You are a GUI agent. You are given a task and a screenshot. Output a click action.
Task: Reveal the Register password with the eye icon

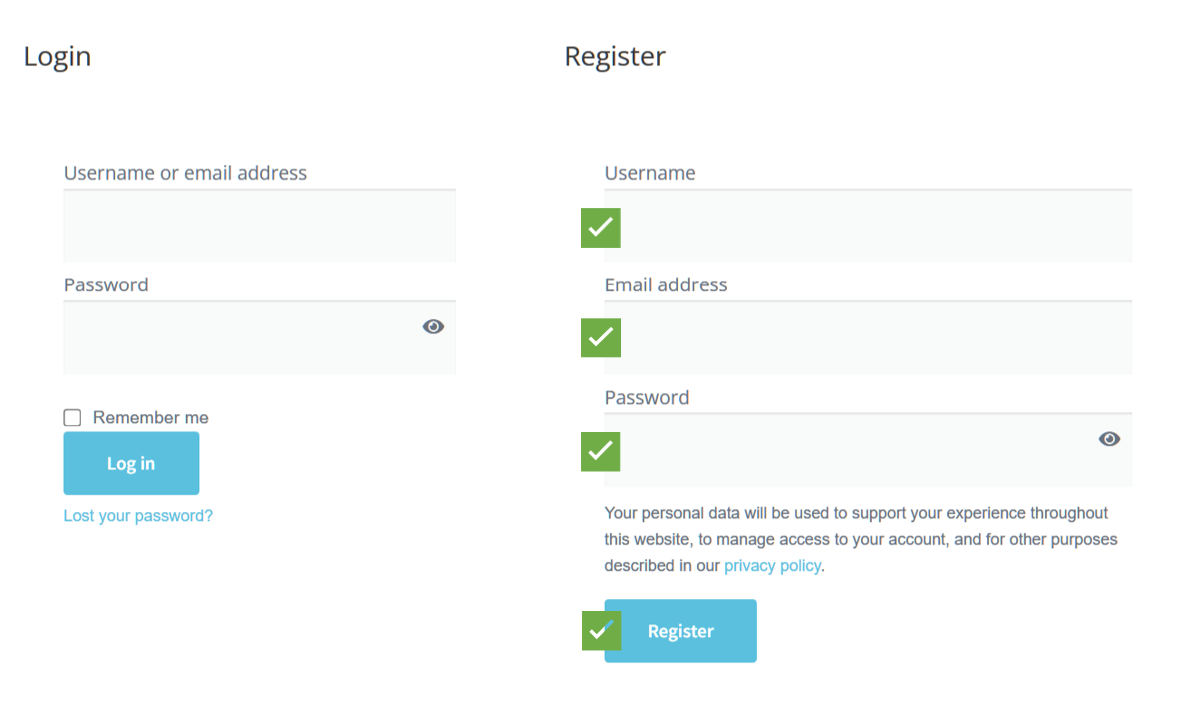click(1109, 438)
